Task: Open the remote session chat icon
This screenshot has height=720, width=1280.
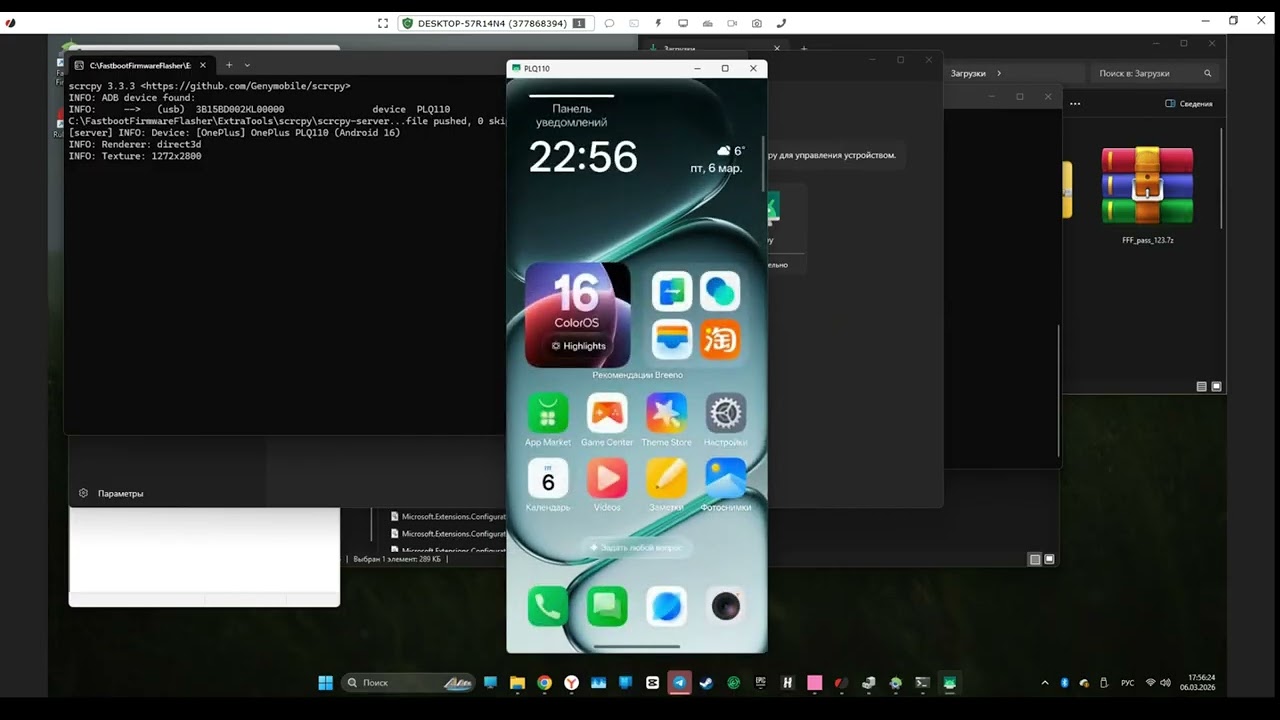Action: (609, 23)
